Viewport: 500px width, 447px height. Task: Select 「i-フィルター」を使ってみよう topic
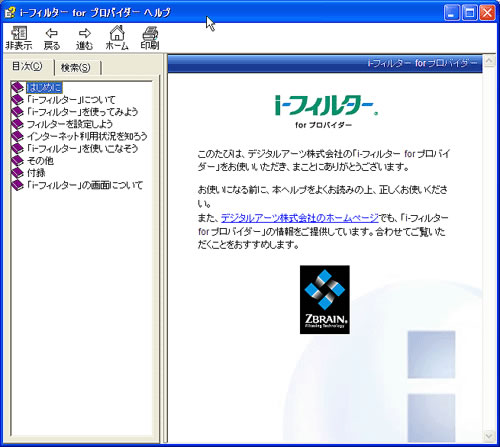pos(82,112)
